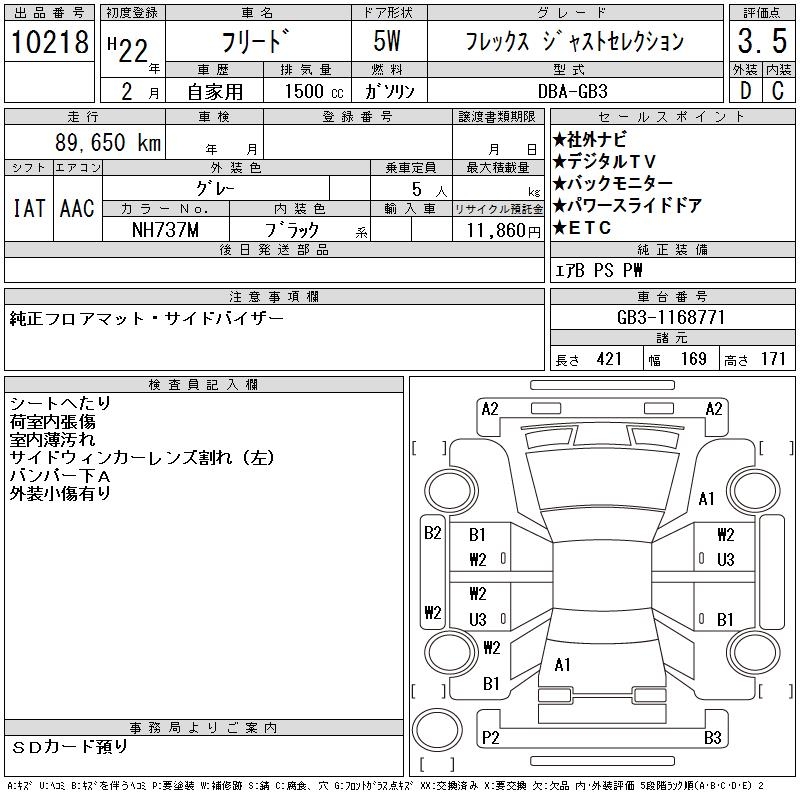This screenshot has height=800, width=800.
Task: Click the sales point ★社外ナビ
Action: pos(590,139)
